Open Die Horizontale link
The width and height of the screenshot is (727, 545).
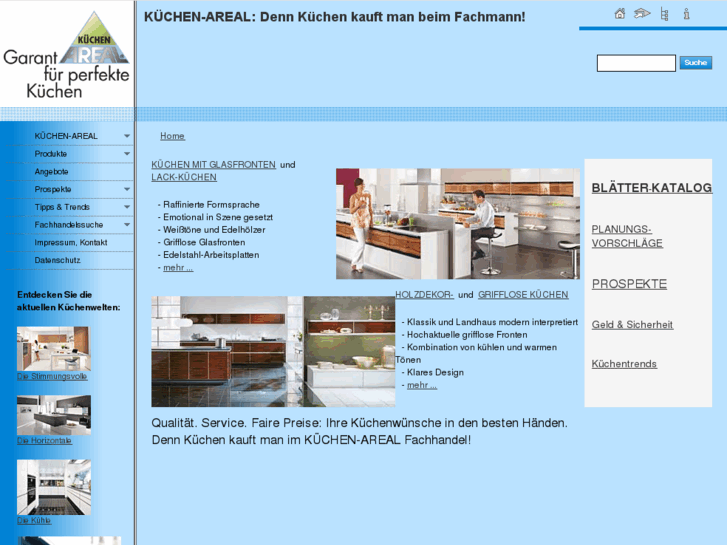(x=44, y=441)
